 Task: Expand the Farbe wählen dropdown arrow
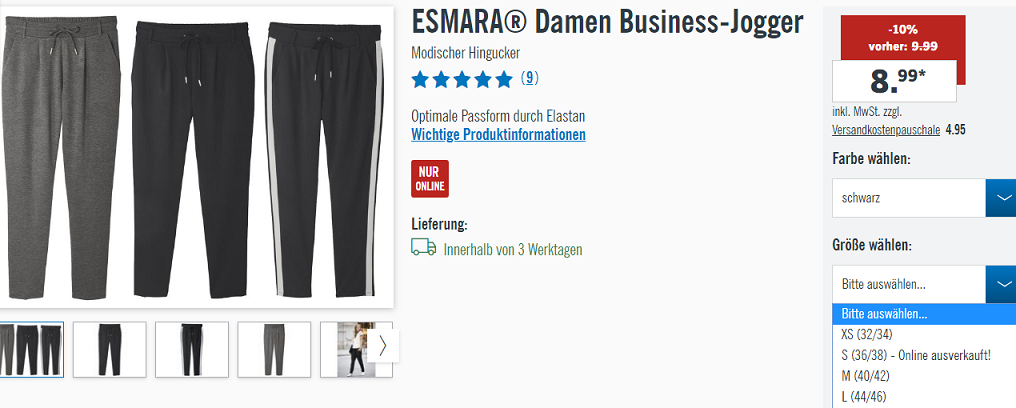tap(1002, 198)
